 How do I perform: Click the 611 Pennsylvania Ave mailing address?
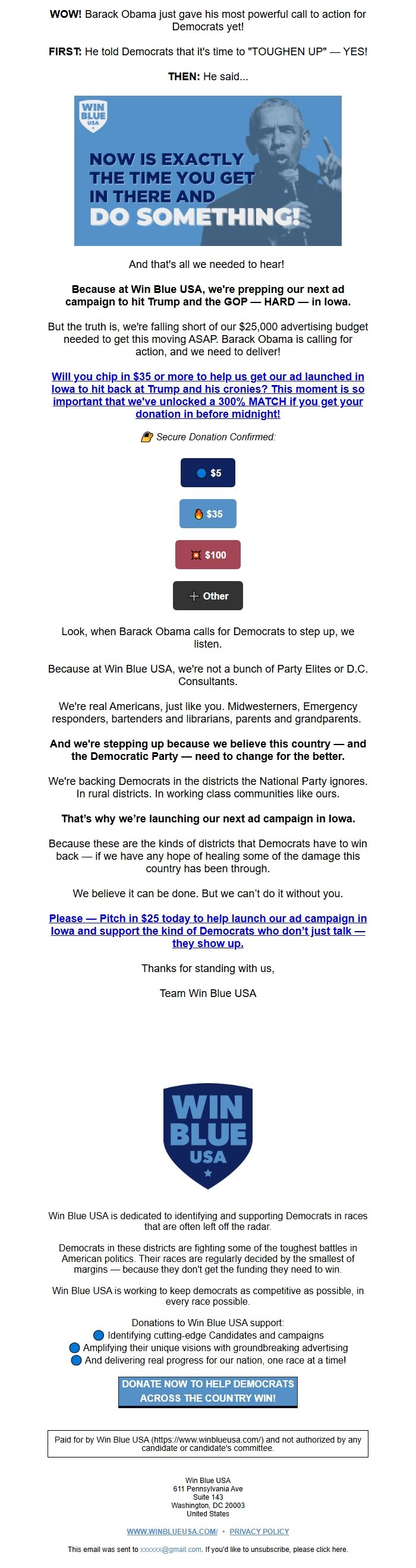click(x=207, y=1488)
